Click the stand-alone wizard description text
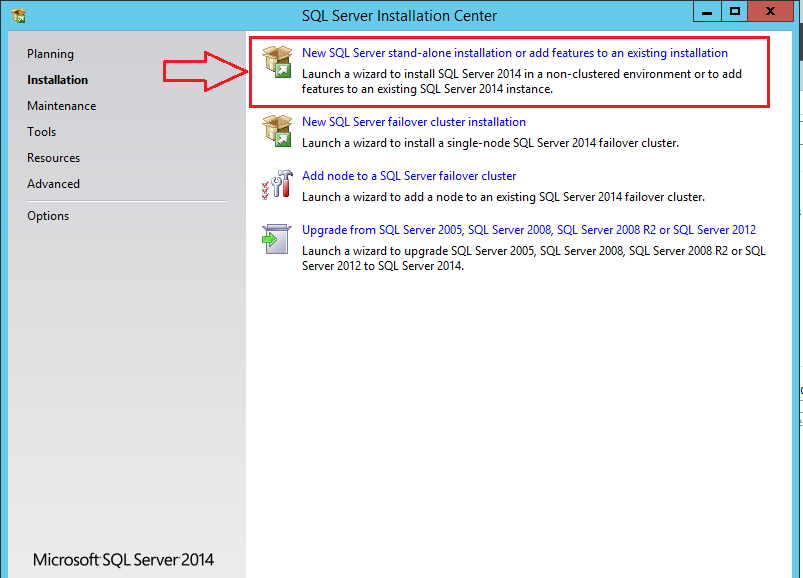803x578 pixels. [x=522, y=81]
